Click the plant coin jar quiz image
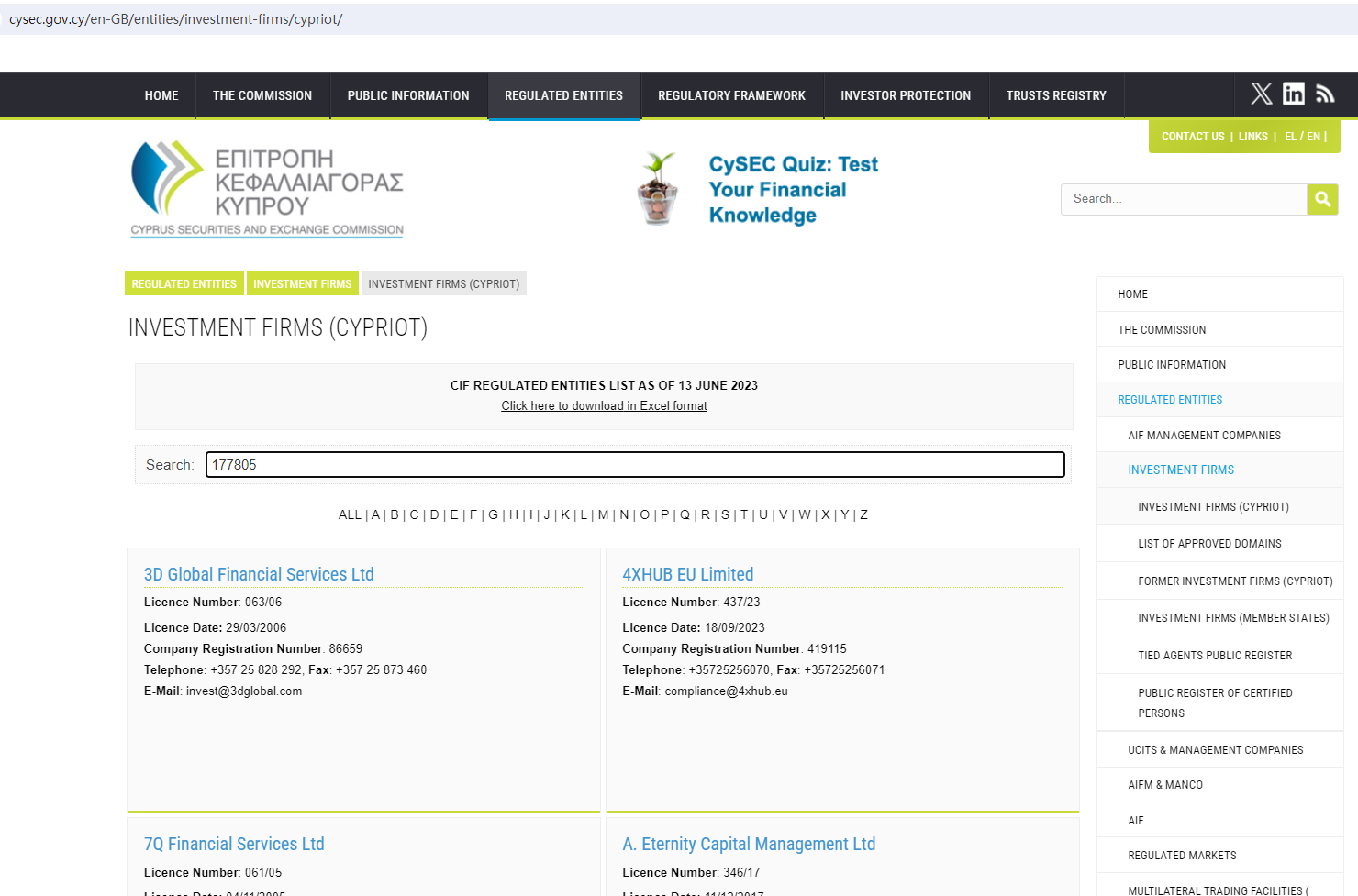The height and width of the screenshot is (896, 1358). (657, 190)
